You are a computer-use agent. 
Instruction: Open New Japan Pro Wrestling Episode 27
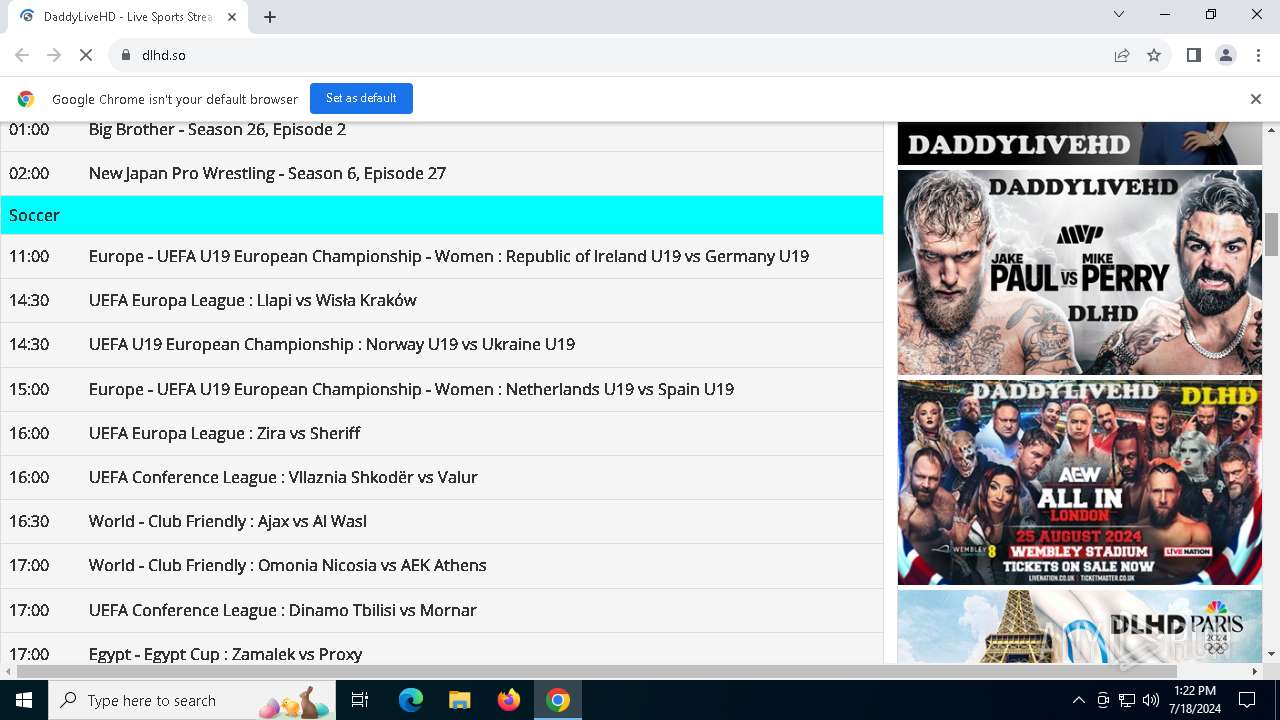pyautogui.click(x=267, y=173)
